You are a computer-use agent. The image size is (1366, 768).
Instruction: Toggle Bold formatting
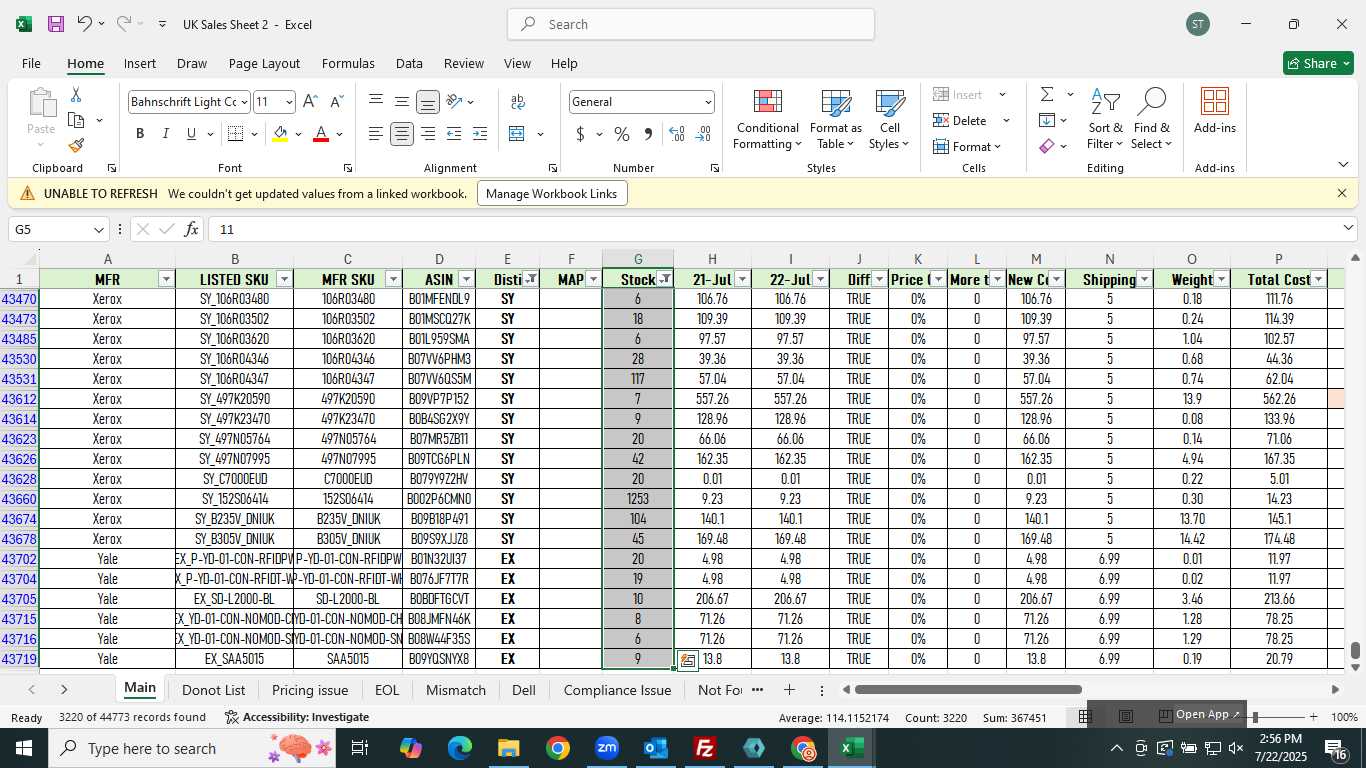140,134
